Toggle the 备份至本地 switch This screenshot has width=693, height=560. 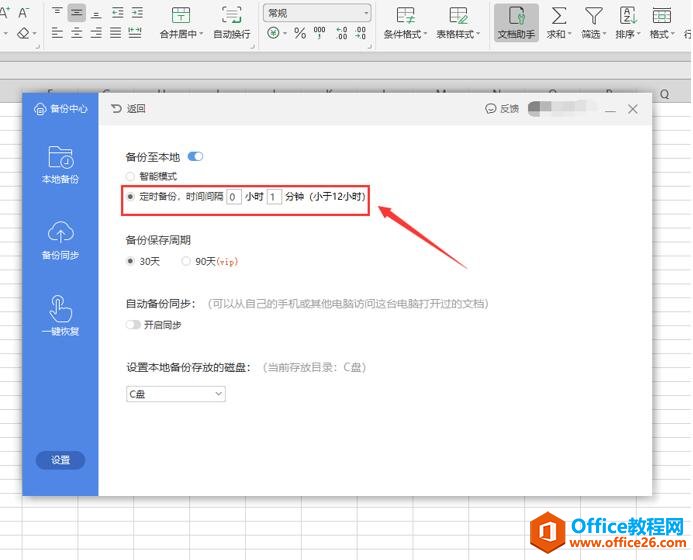[195, 157]
